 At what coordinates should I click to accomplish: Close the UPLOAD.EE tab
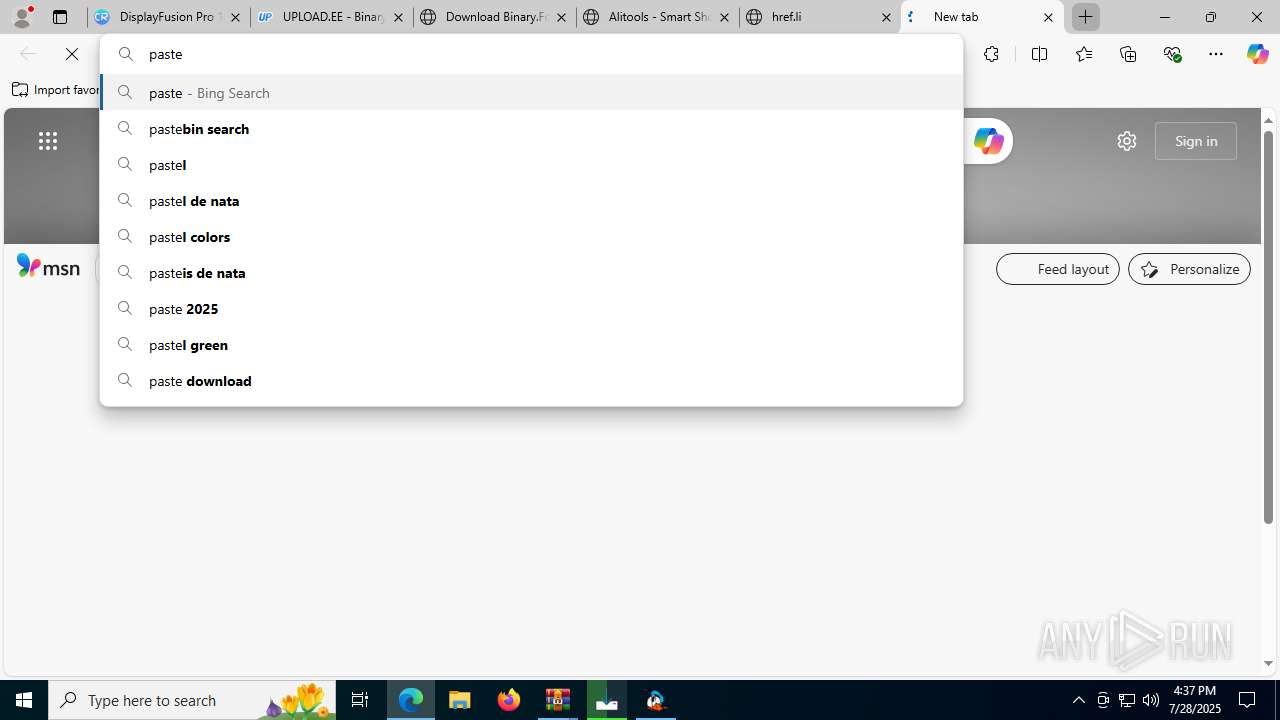pyautogui.click(x=398, y=17)
